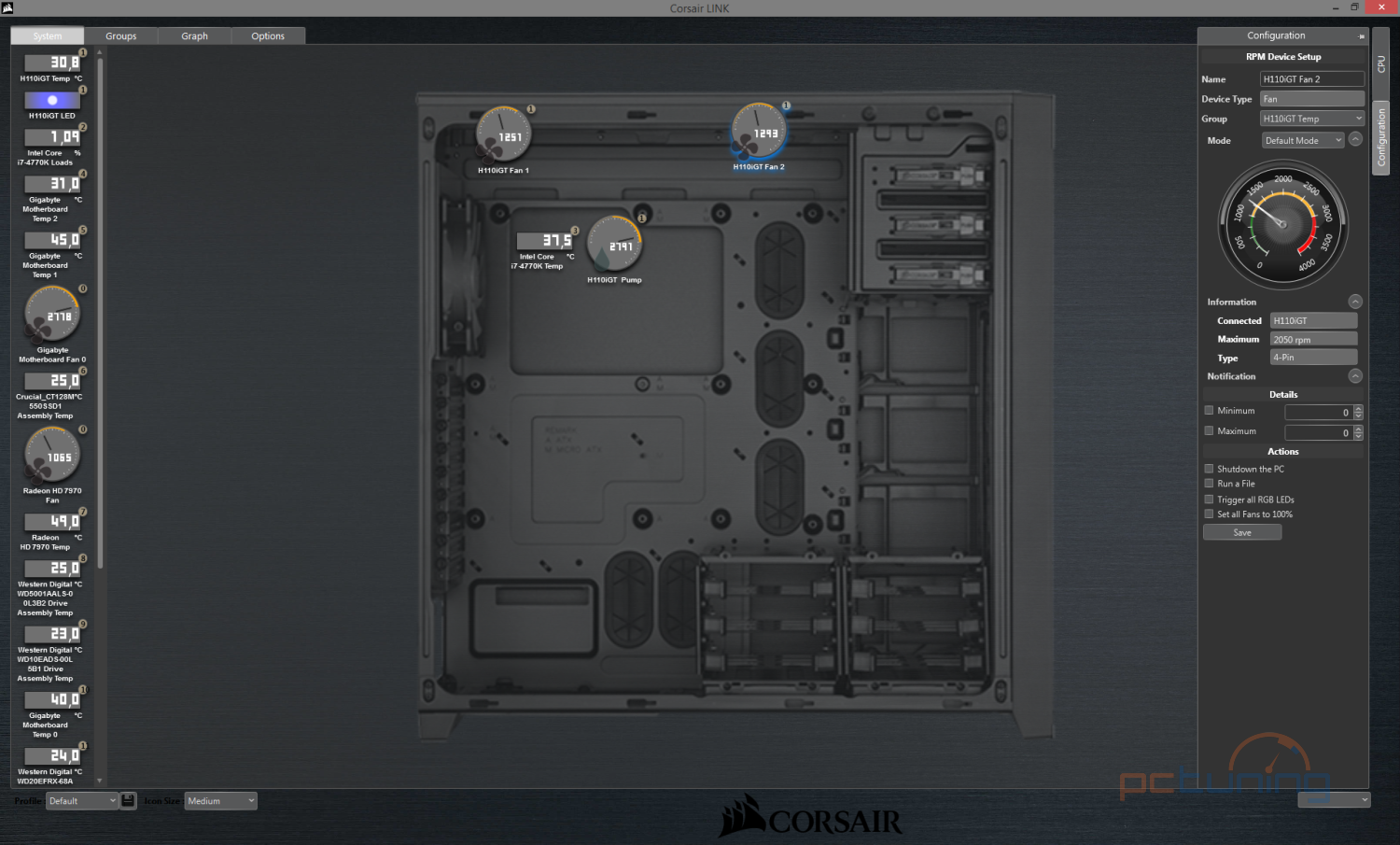Screen dimensions: 1400x845
Task: Enable the Maximum notification checkbox
Action: [1209, 430]
